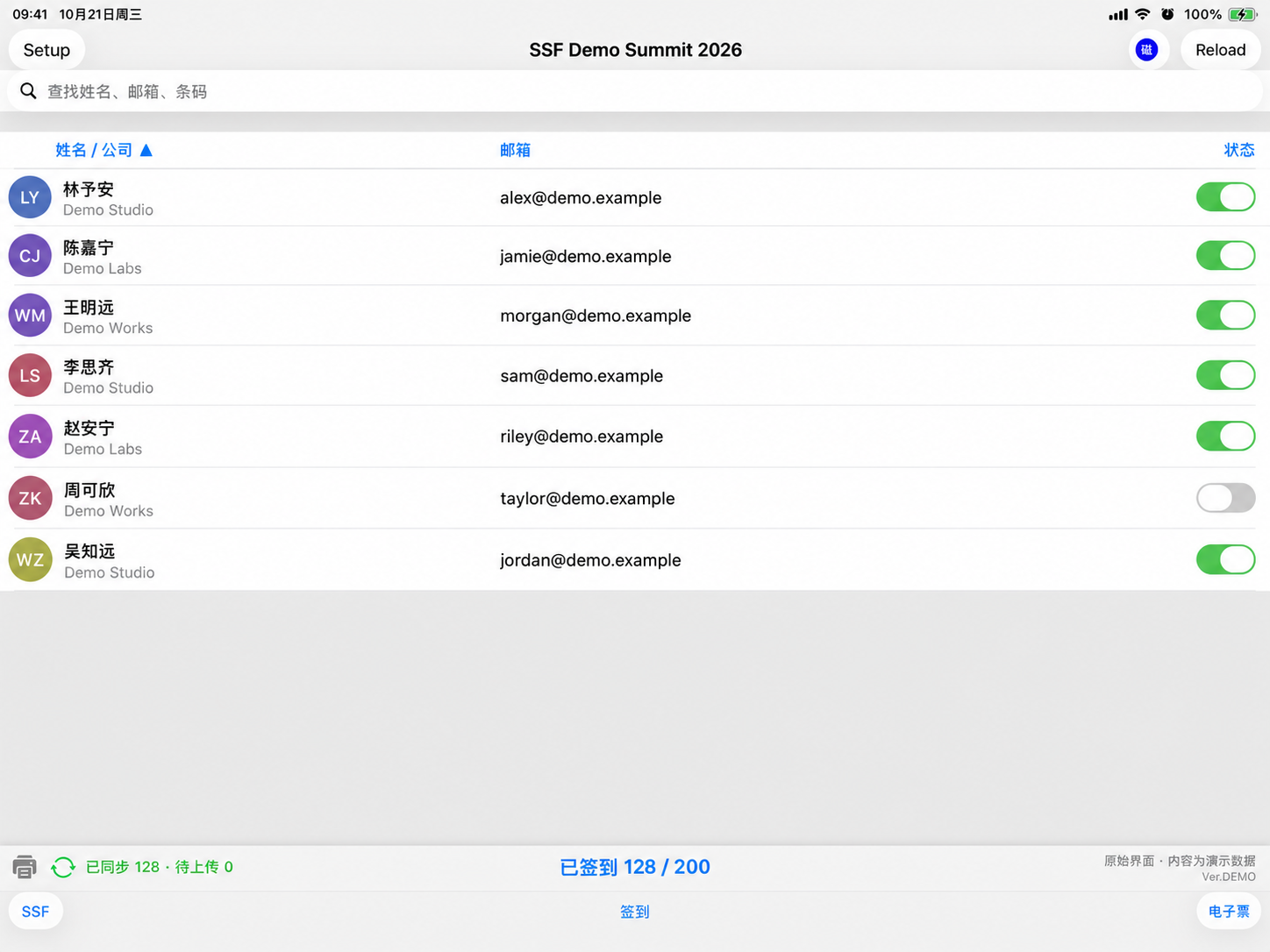
Task: Enable check-in for 周可欣
Action: tap(1225, 498)
